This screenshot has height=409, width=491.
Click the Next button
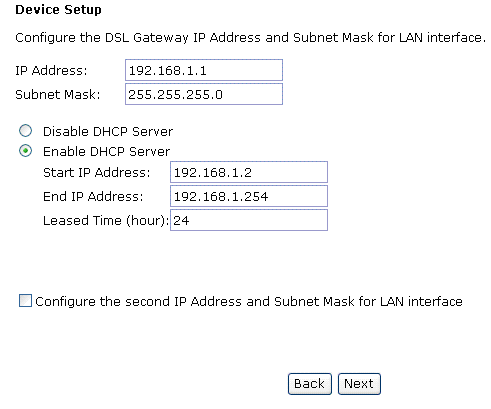pos(359,384)
